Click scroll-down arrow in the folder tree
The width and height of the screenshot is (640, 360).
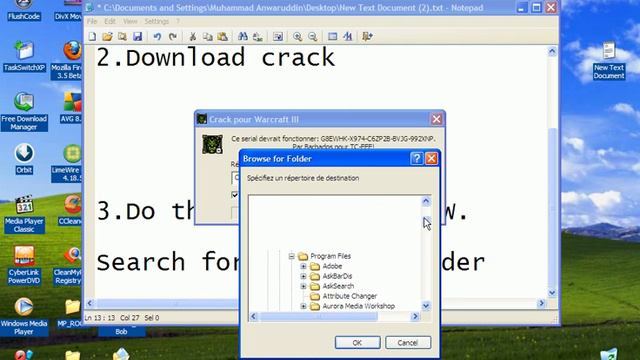(x=426, y=306)
